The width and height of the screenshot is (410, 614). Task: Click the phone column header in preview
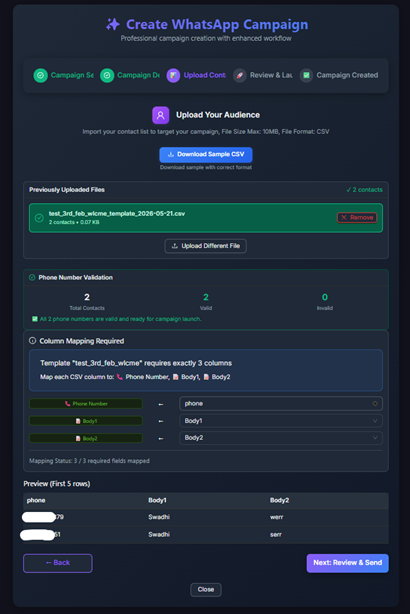pyautogui.click(x=36, y=500)
